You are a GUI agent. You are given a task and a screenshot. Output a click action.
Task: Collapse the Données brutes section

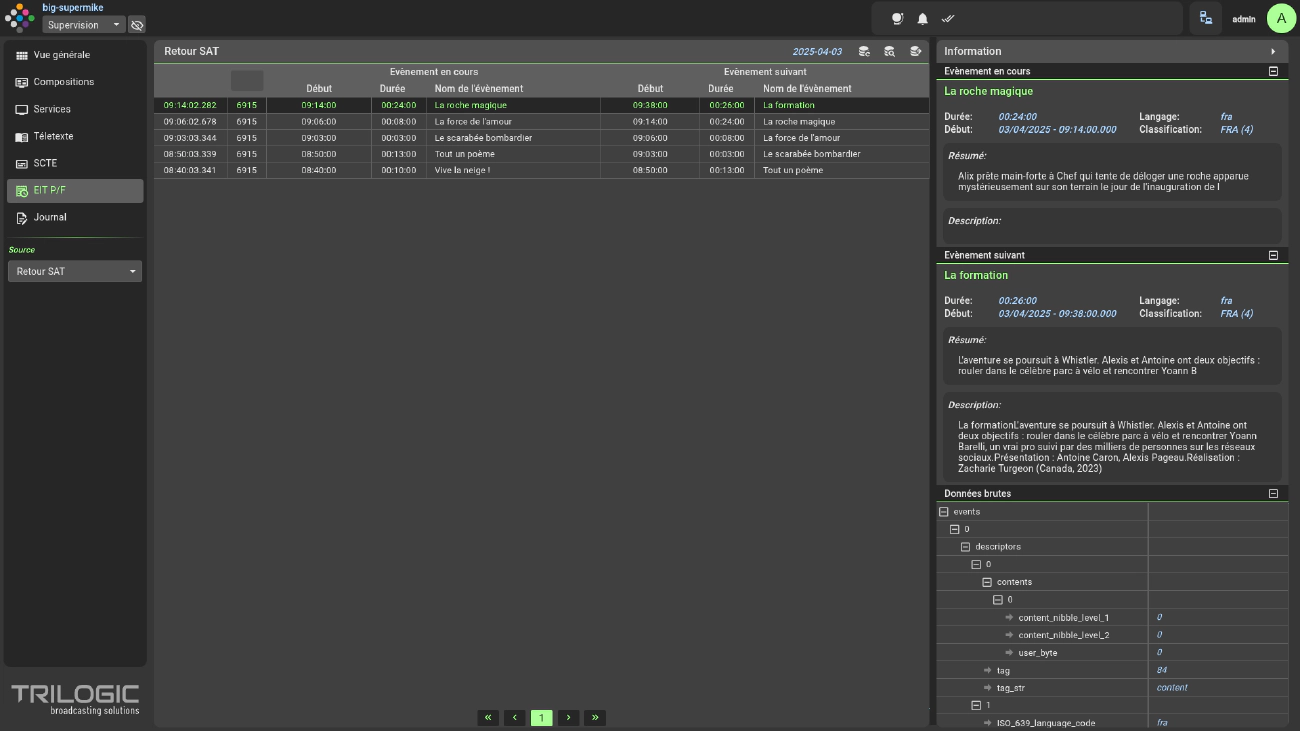(x=1273, y=493)
